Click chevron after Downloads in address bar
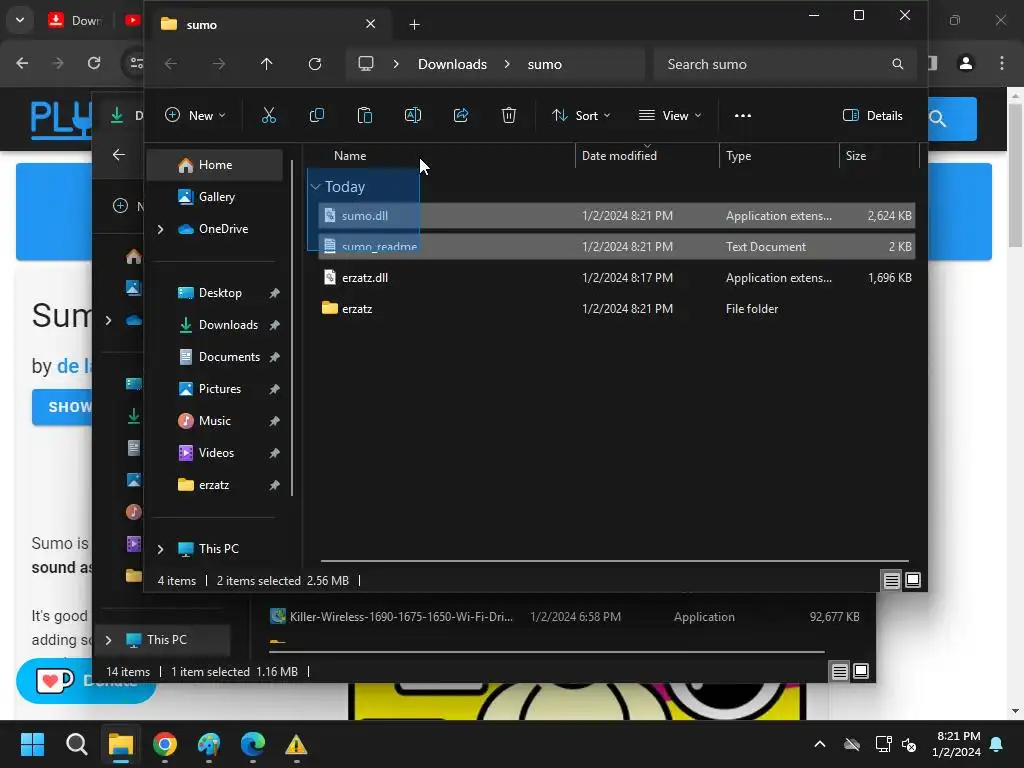This screenshot has height=768, width=1024. pyautogui.click(x=507, y=64)
